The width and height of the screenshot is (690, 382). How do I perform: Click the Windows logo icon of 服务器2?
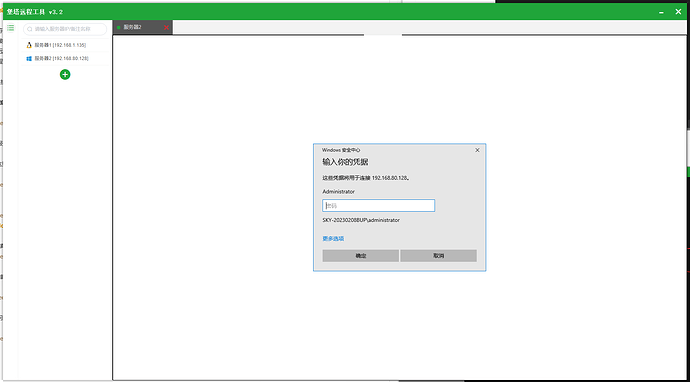pos(29,58)
